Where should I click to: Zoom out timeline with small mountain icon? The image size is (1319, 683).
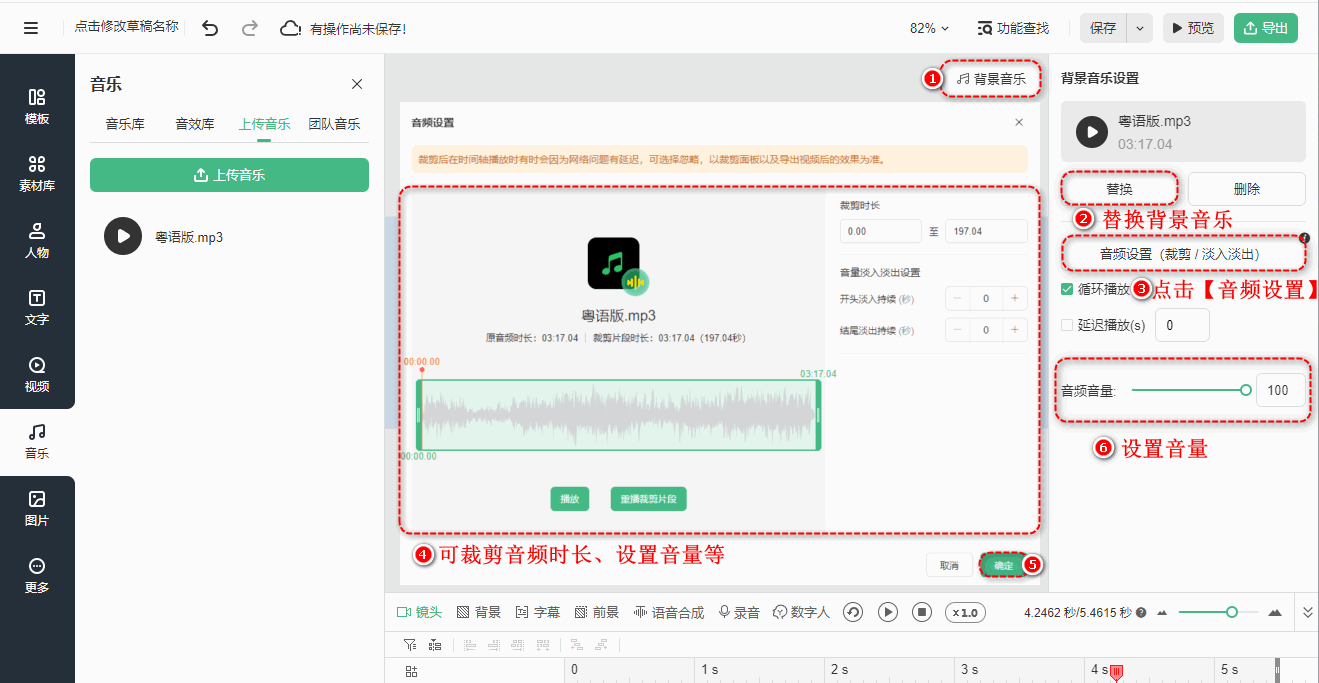pyautogui.click(x=1162, y=613)
